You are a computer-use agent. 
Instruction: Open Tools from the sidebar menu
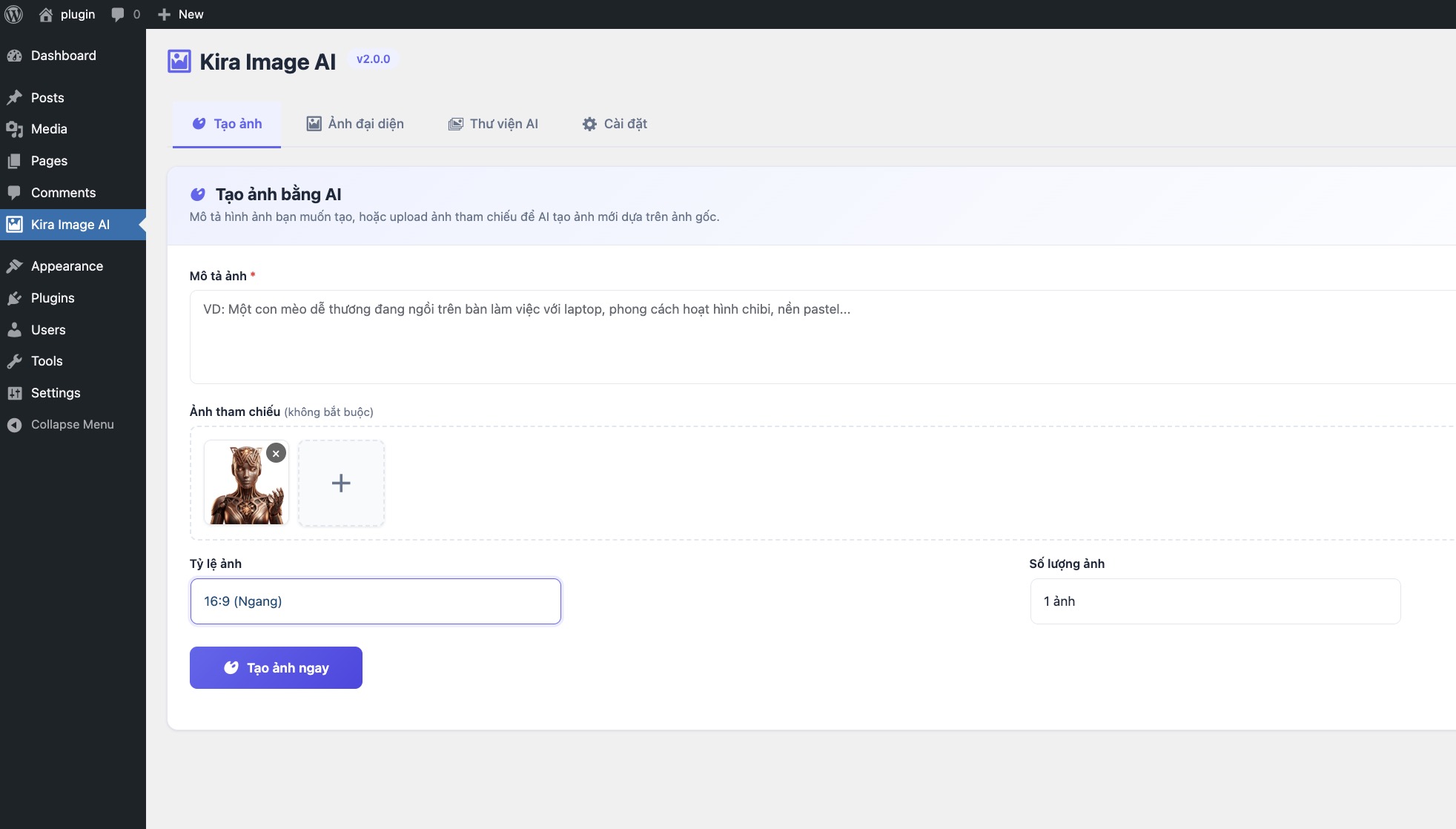[x=73, y=361]
